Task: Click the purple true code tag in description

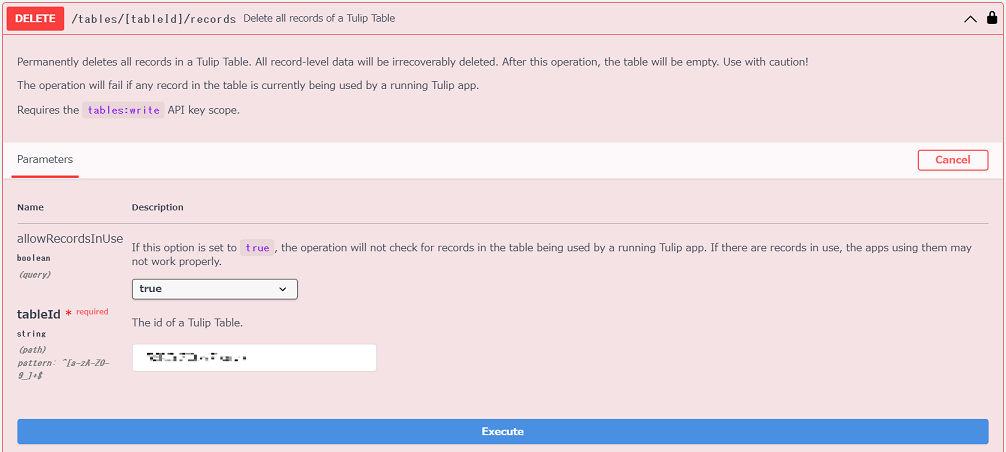Action: [x=257, y=247]
